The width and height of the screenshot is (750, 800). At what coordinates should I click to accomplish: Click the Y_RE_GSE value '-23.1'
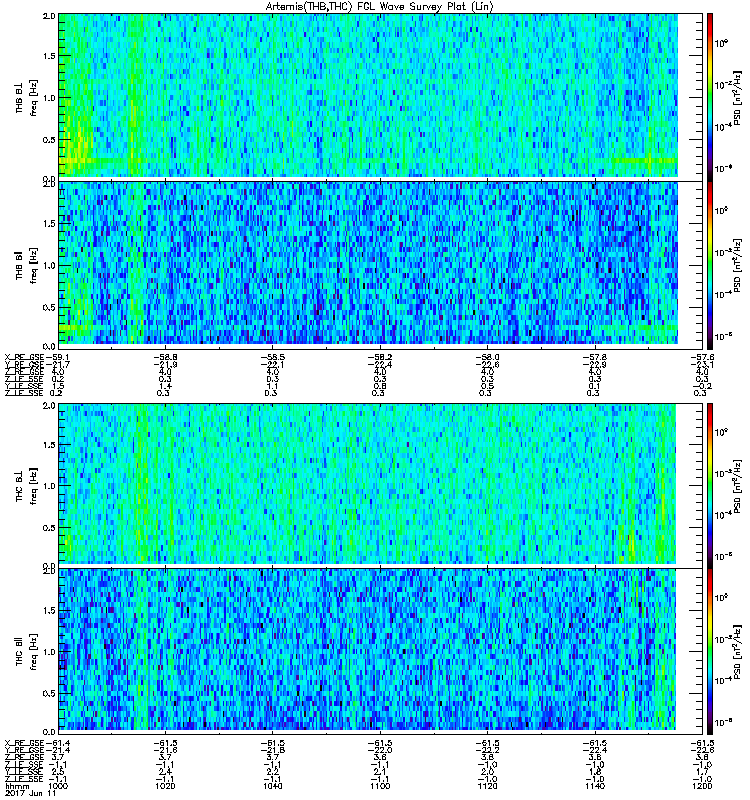pos(702,364)
